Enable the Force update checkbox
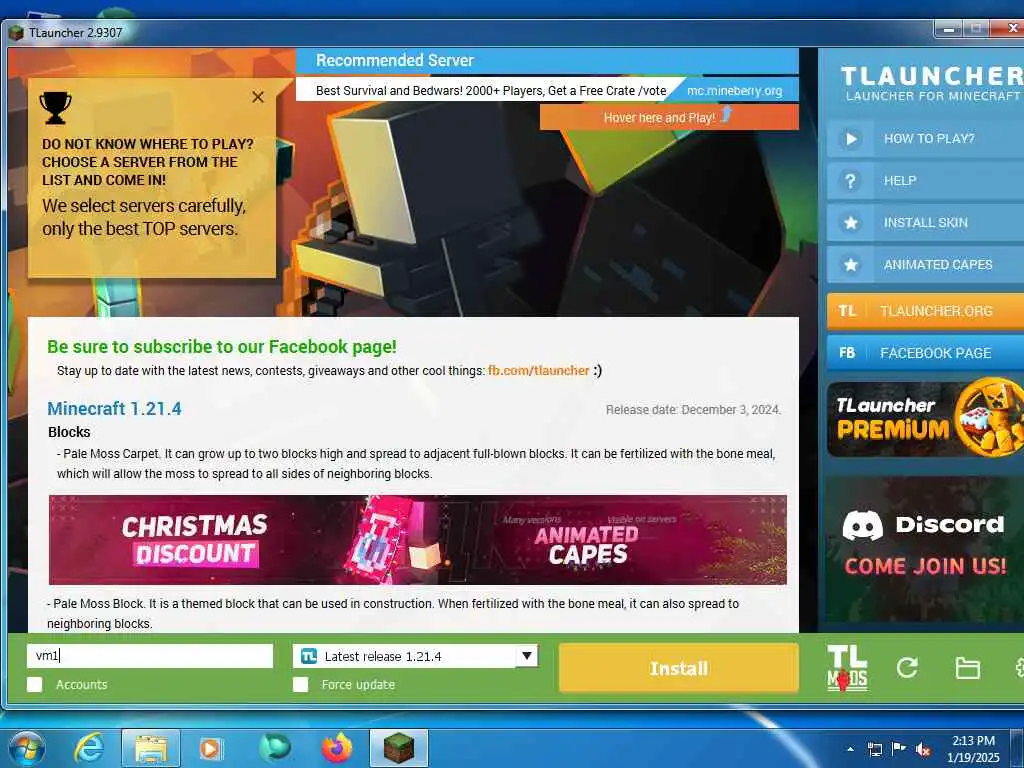 (x=300, y=684)
